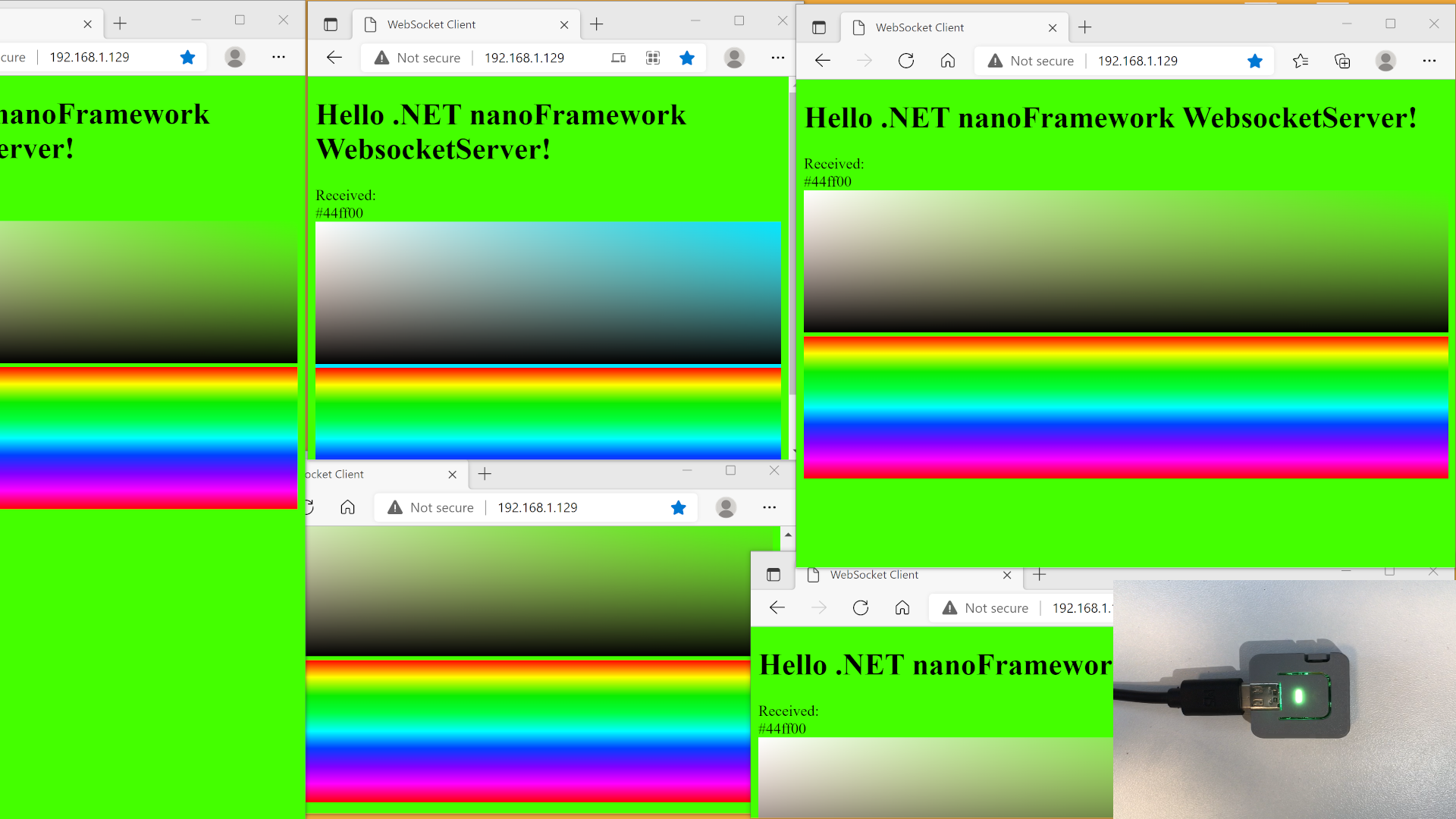The width and height of the screenshot is (1456, 819).
Task: Pick a shade in top-middle cyan saturation gradient
Action: [548, 293]
